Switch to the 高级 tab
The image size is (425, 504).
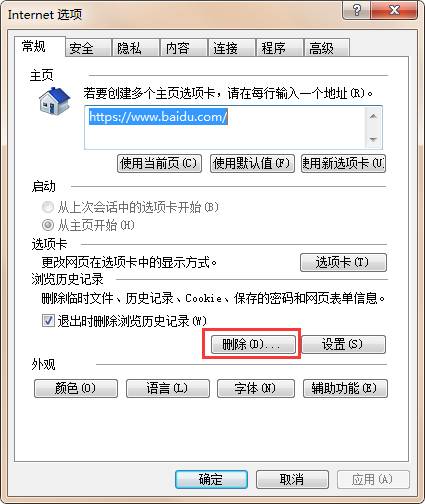326,48
